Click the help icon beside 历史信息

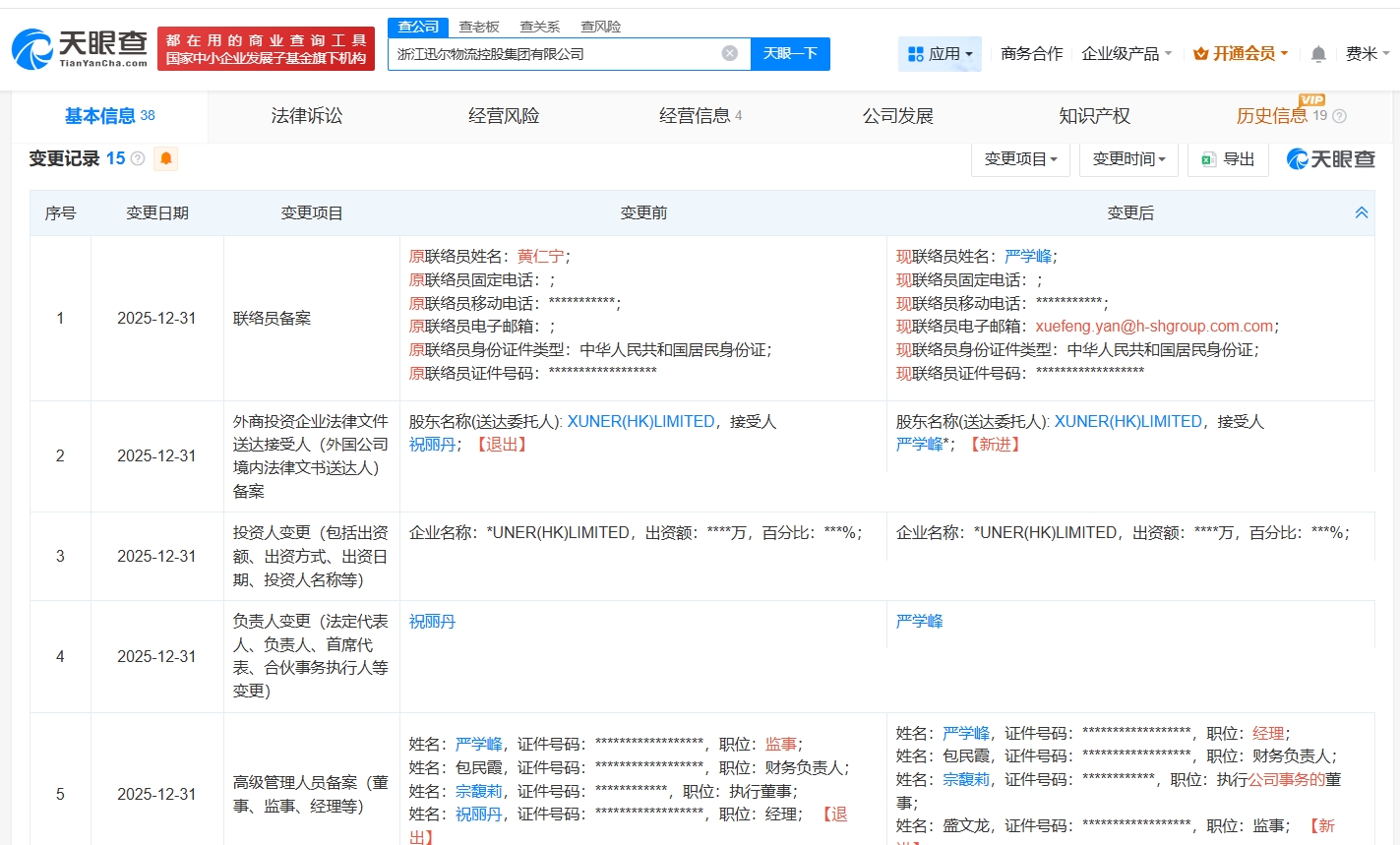coord(1339,116)
